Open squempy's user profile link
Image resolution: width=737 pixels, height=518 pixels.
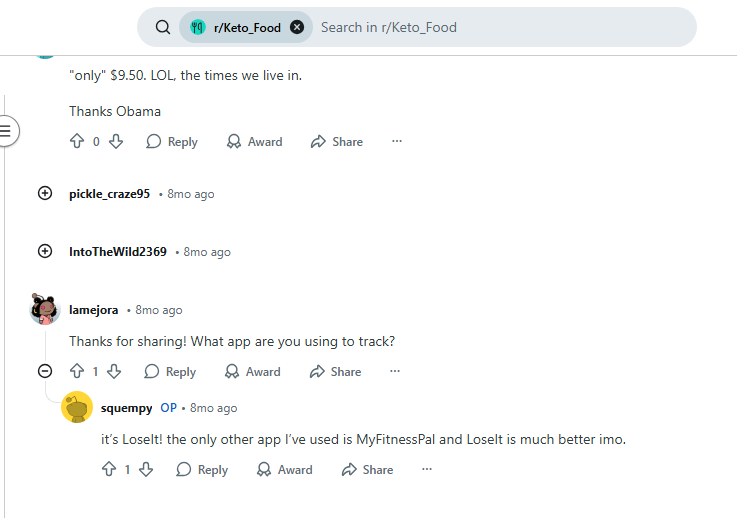(x=127, y=408)
